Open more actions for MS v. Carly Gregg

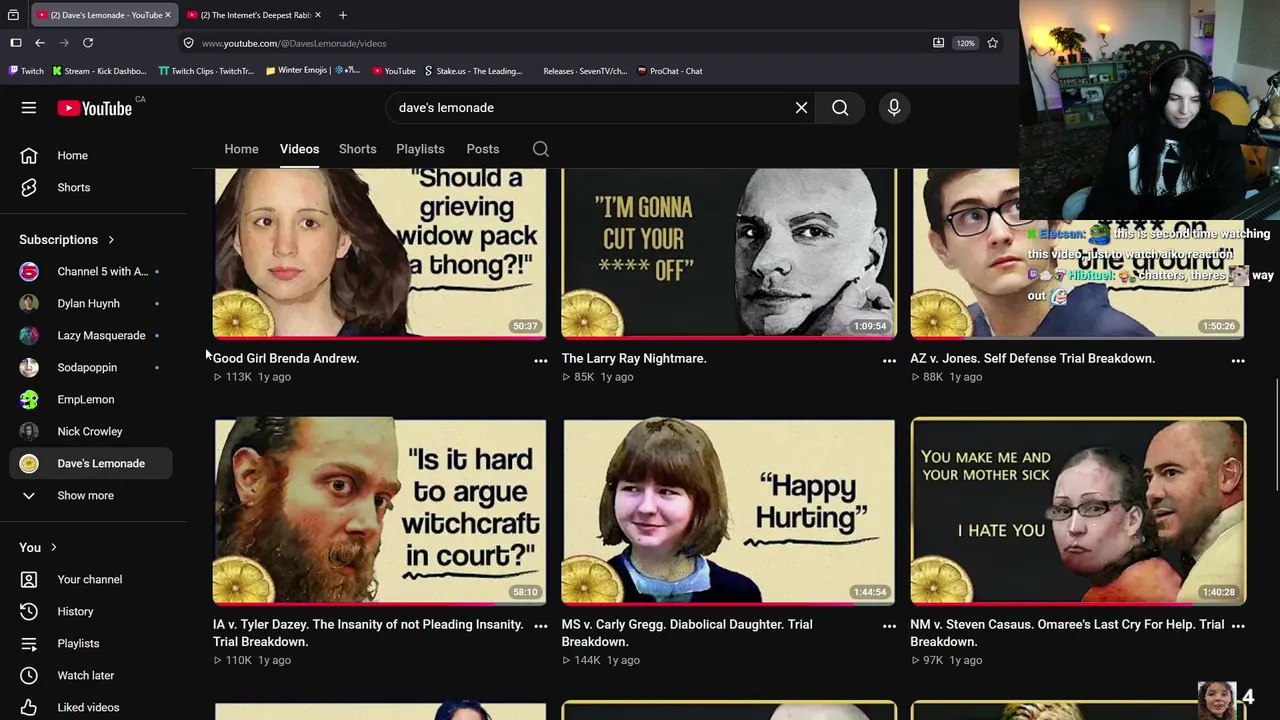(x=889, y=626)
